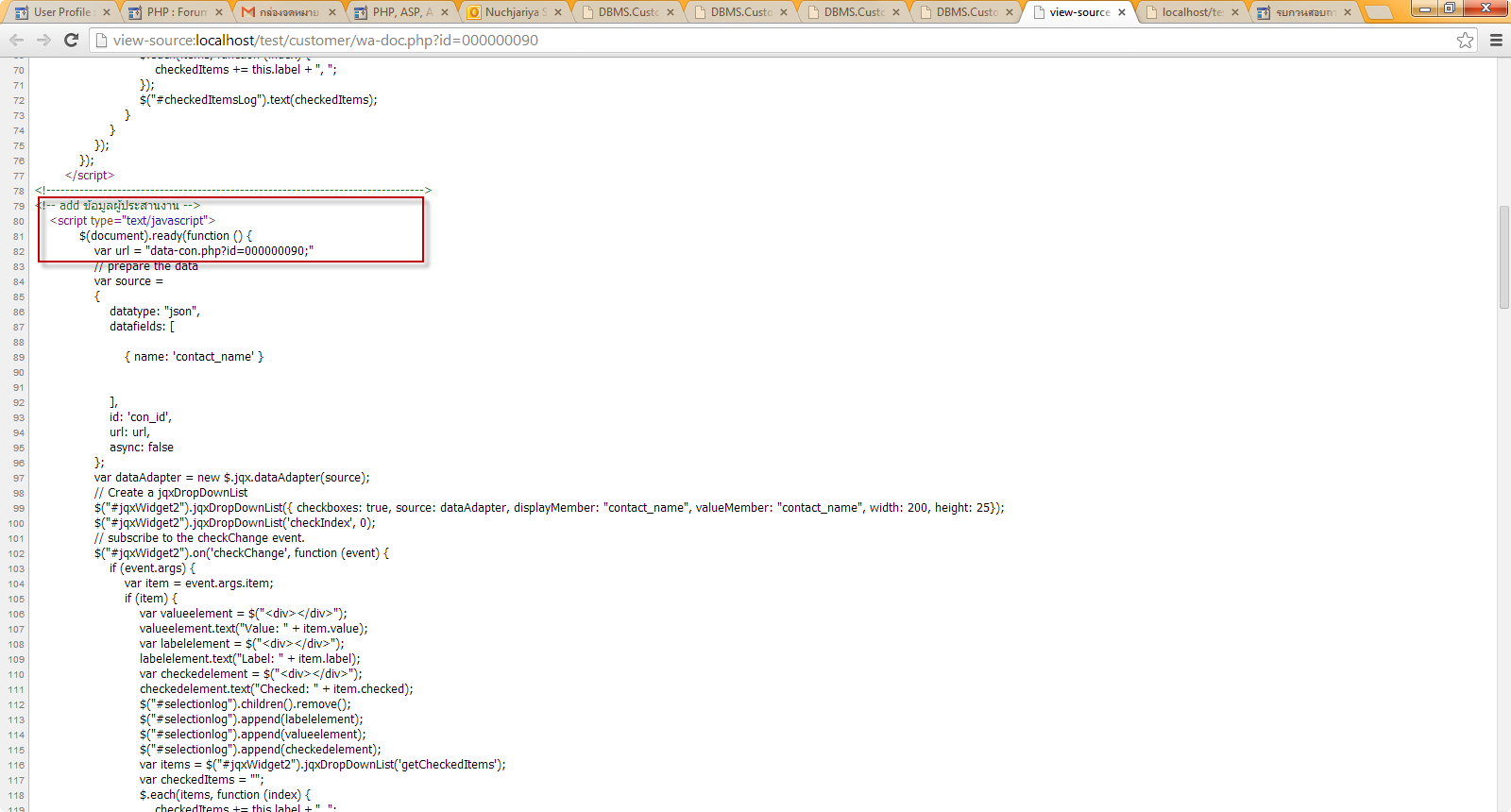Viewport: 1511px width, 812px height.
Task: Close the User Profile tab
Action: tap(106, 12)
